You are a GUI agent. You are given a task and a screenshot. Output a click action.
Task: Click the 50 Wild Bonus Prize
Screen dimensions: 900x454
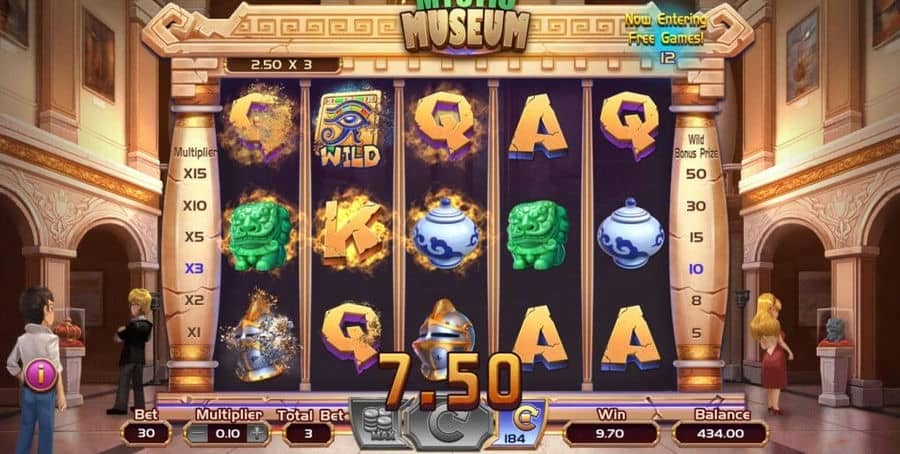tap(696, 174)
